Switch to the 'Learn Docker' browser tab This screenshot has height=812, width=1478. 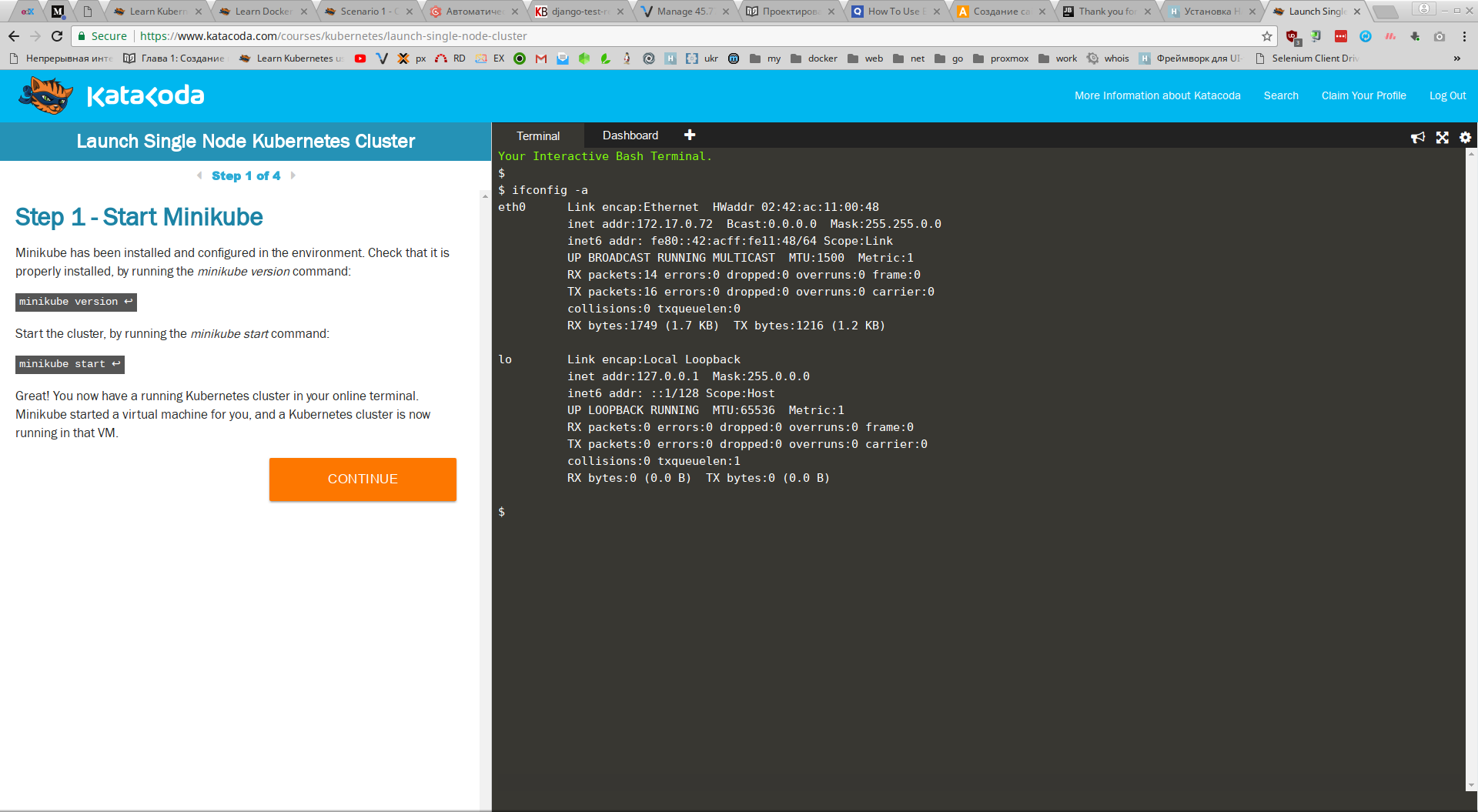[x=262, y=12]
